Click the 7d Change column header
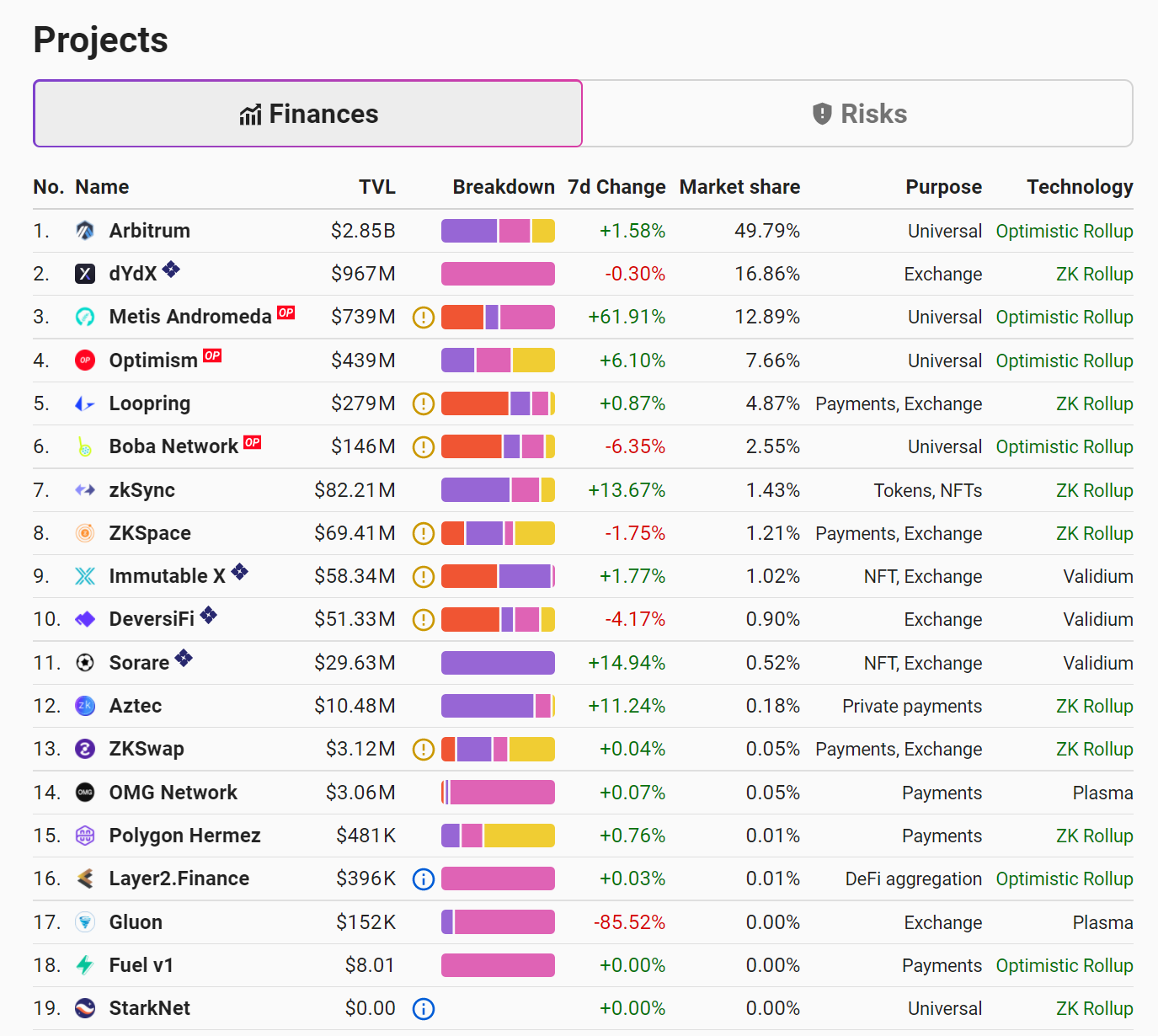Viewport: 1158px width, 1036px height. (616, 187)
